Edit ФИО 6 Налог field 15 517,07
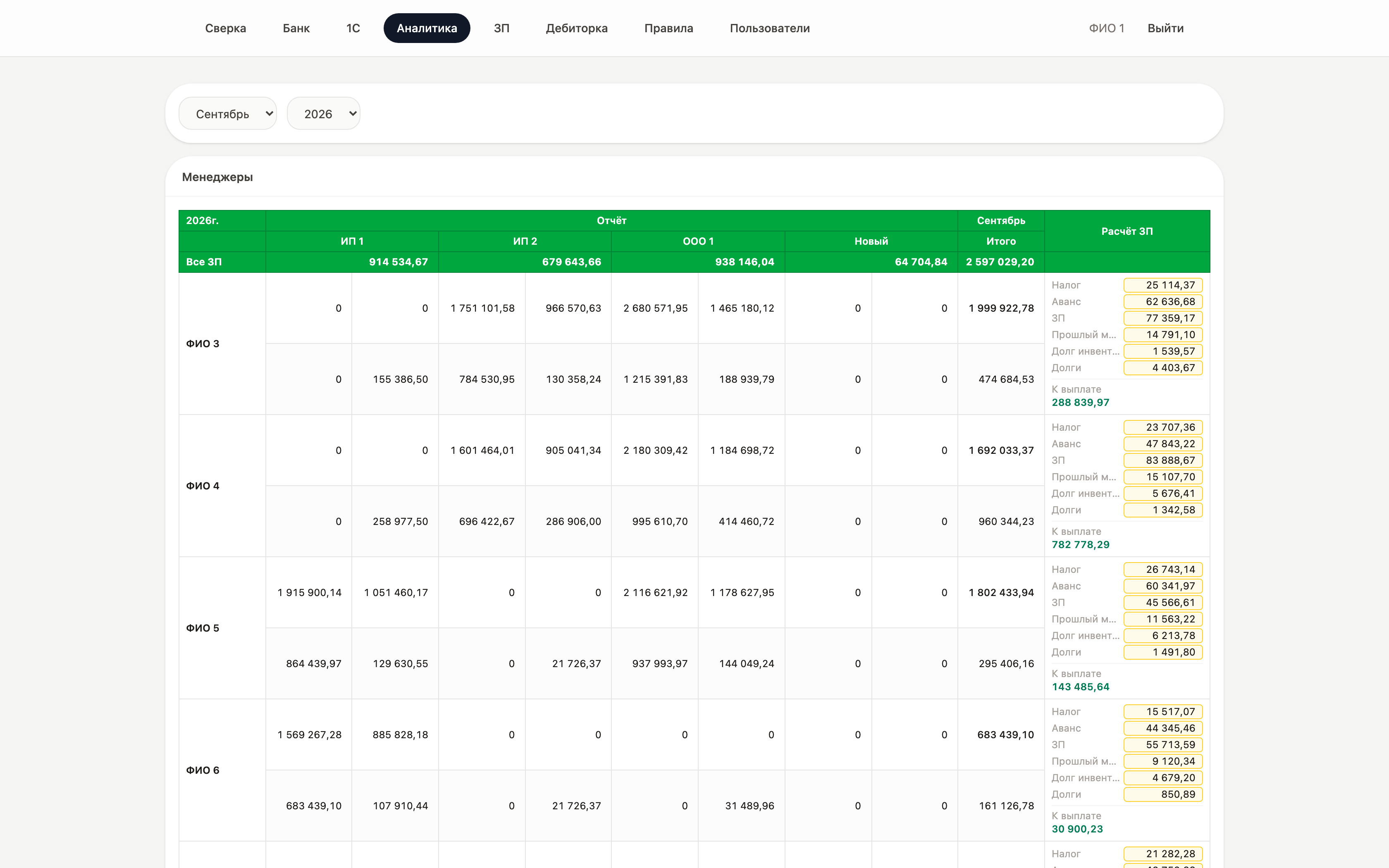The height and width of the screenshot is (868, 1389). pos(1163,712)
